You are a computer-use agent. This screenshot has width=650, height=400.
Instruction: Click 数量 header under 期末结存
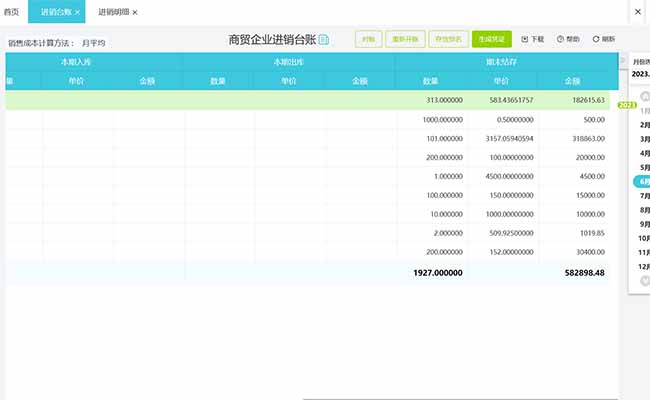pyautogui.click(x=430, y=81)
